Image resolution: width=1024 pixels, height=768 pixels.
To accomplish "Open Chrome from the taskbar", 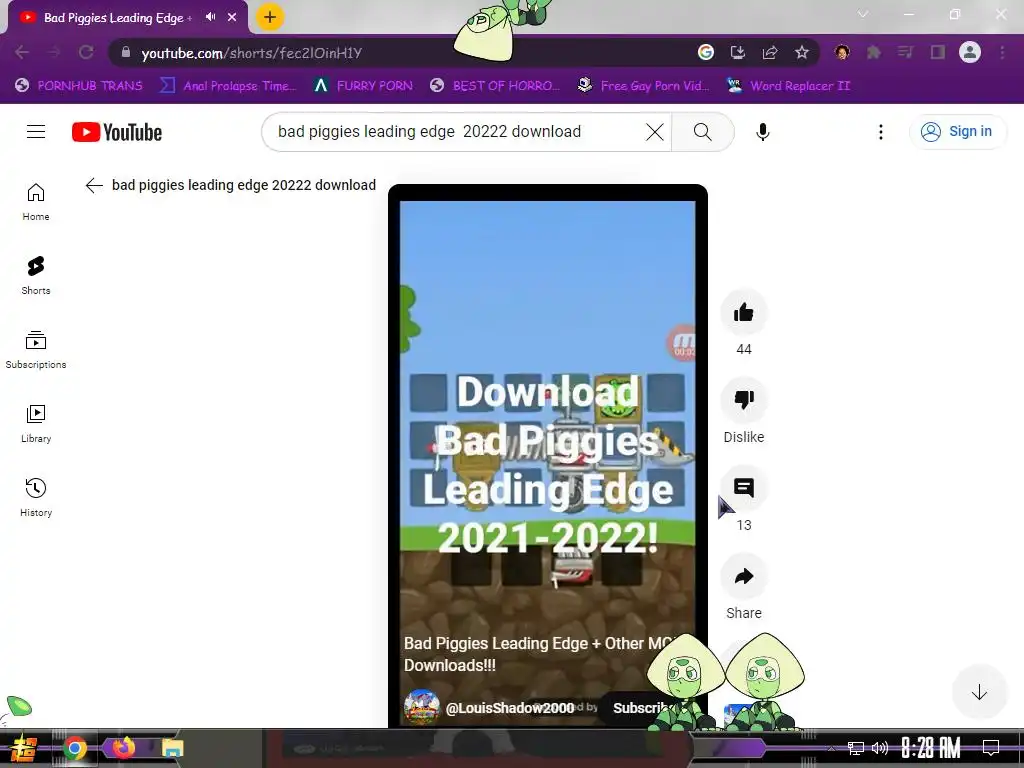I will [74, 748].
